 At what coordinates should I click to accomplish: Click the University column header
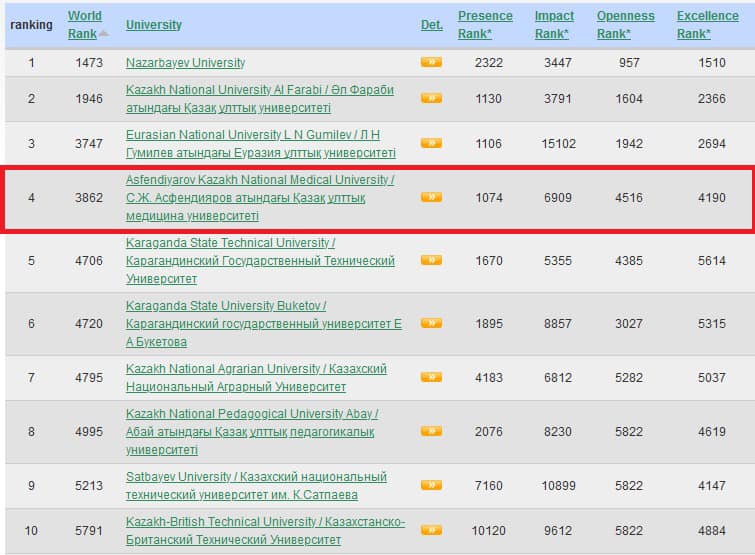pos(154,24)
